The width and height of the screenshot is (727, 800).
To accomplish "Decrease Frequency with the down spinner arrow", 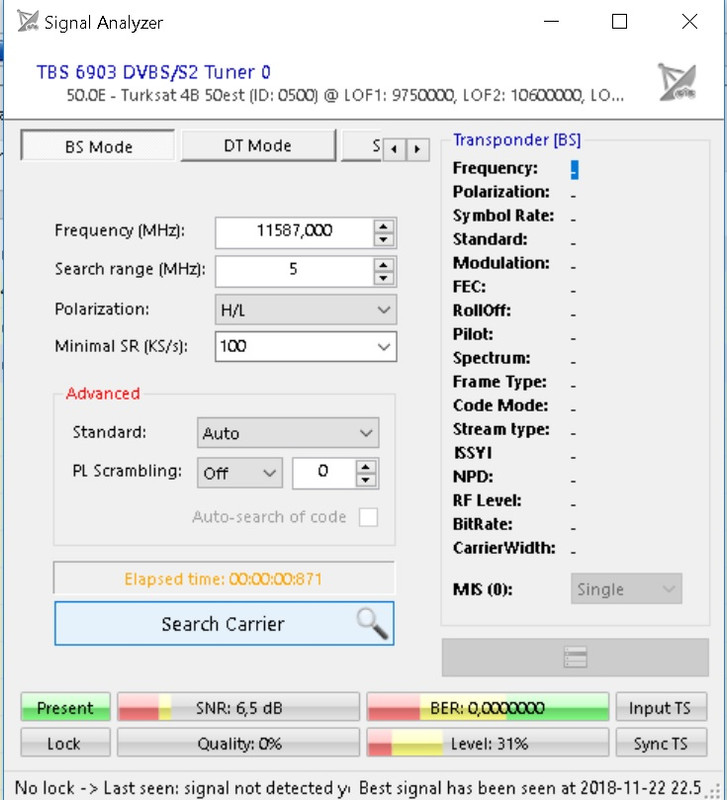I will pos(384,239).
